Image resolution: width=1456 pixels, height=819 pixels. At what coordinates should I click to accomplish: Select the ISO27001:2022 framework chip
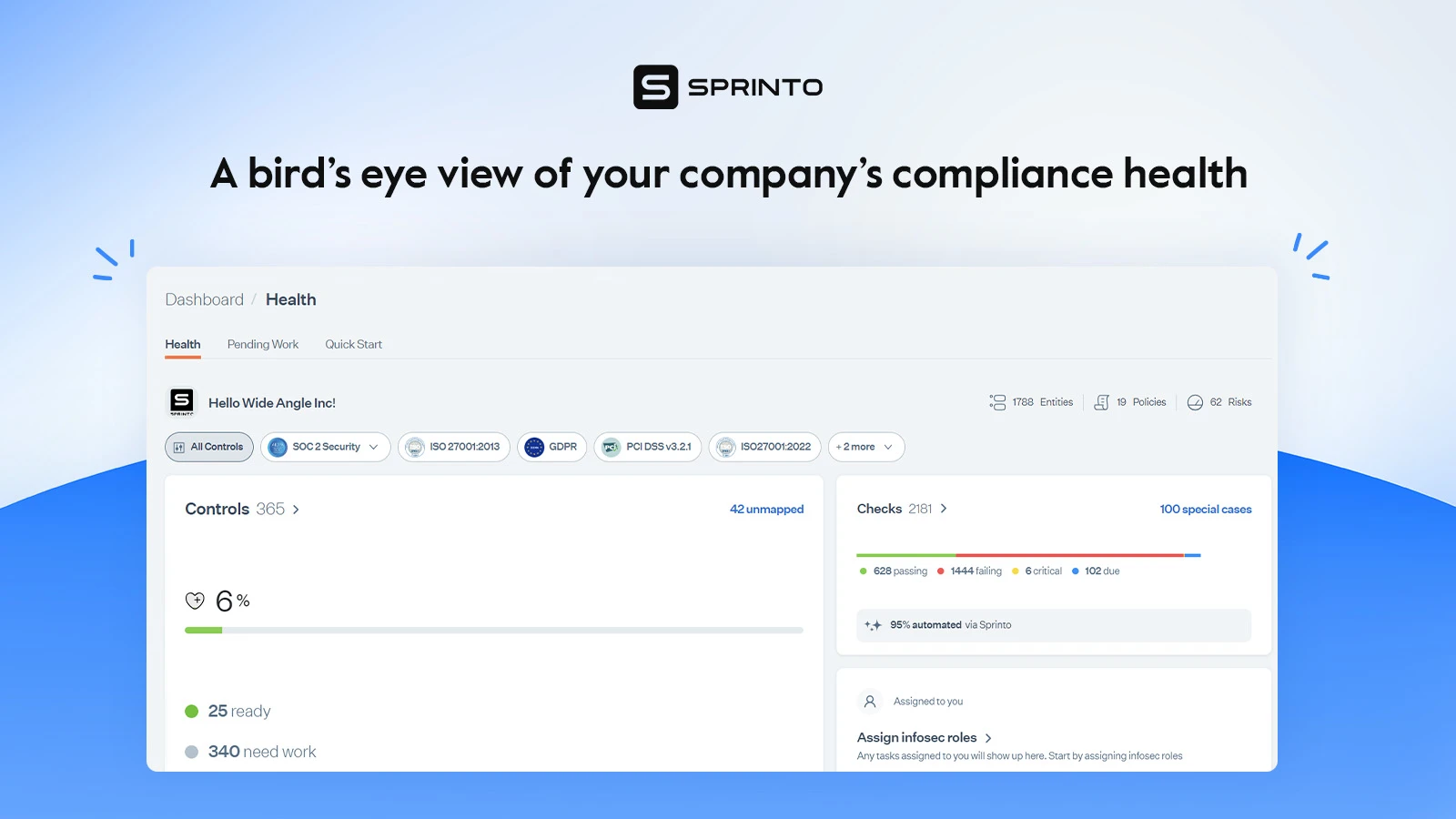coord(765,447)
